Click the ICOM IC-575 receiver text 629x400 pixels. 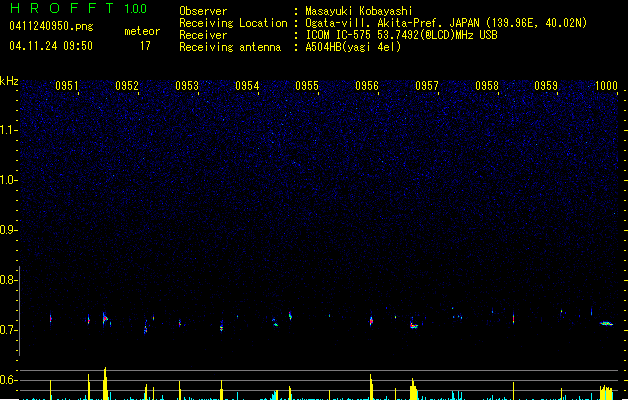pos(402,35)
